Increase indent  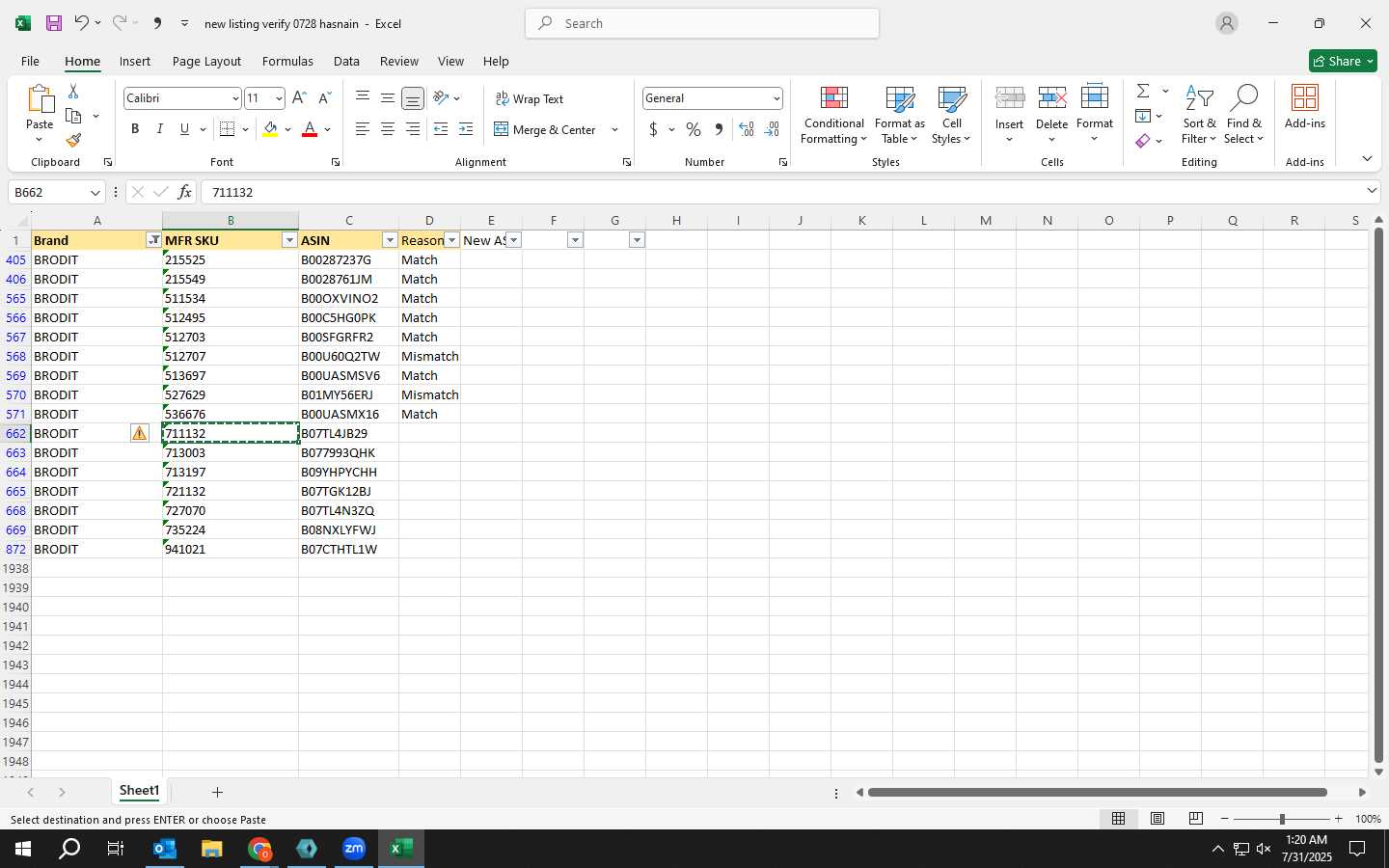tap(466, 129)
